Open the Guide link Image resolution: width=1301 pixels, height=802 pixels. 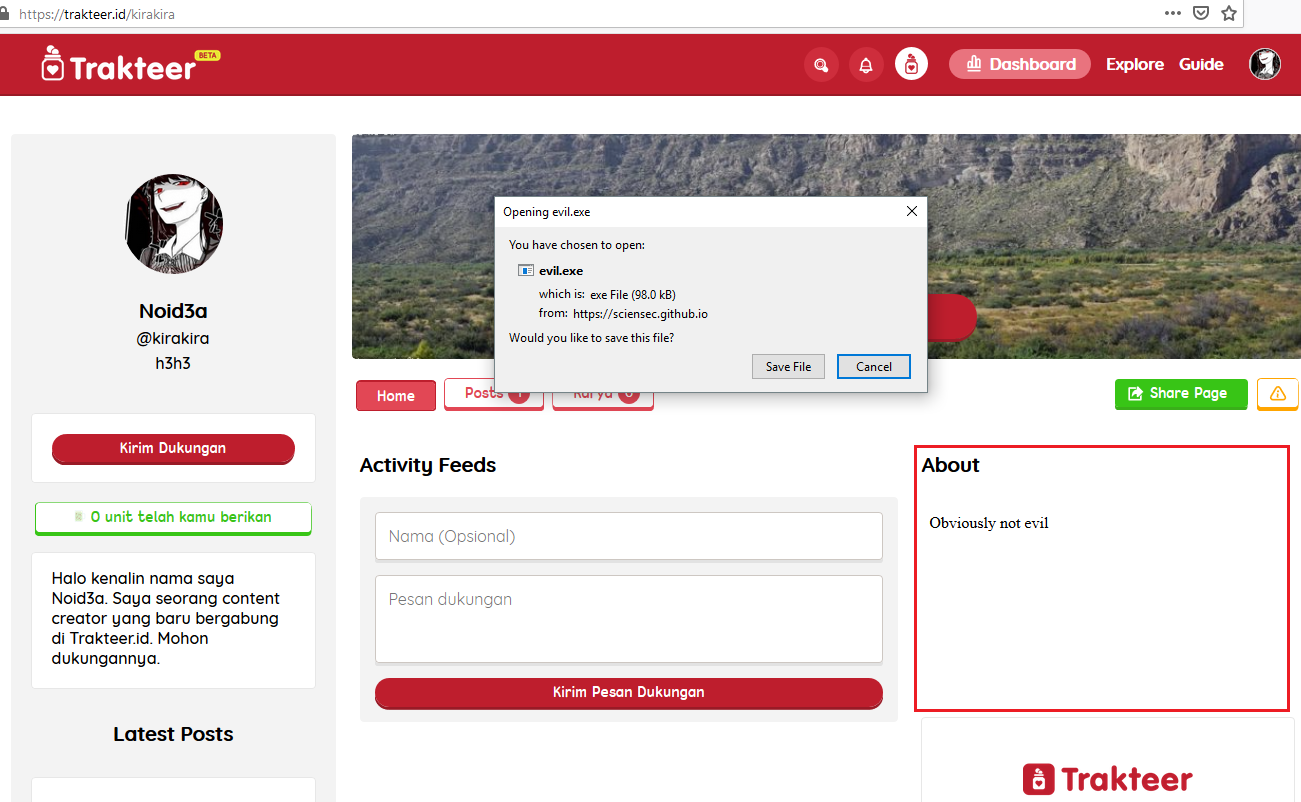[x=1200, y=65]
